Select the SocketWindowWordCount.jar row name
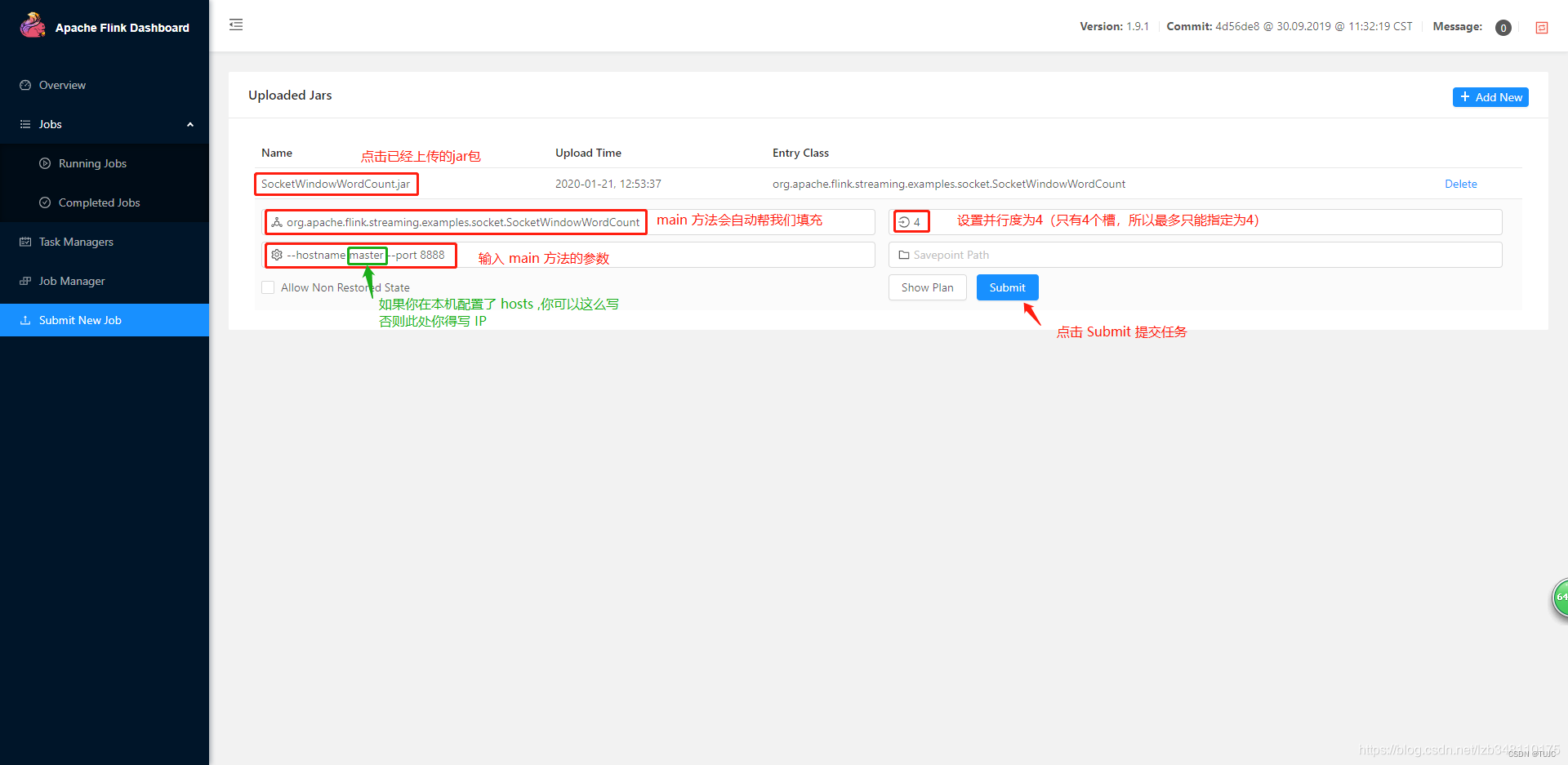This screenshot has height=765, width=1568. pyautogui.click(x=336, y=184)
